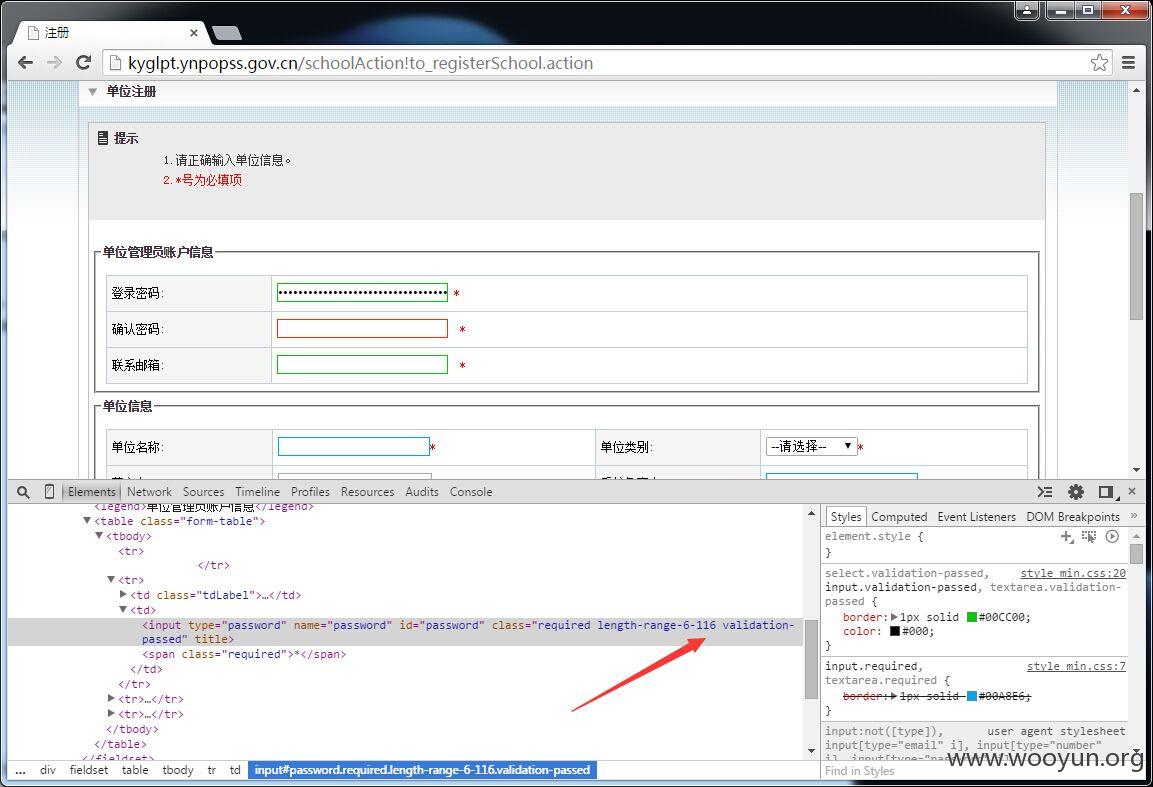Click the Elements panel scrollbar thumb
This screenshot has width=1153, height=787.
pos(811,658)
